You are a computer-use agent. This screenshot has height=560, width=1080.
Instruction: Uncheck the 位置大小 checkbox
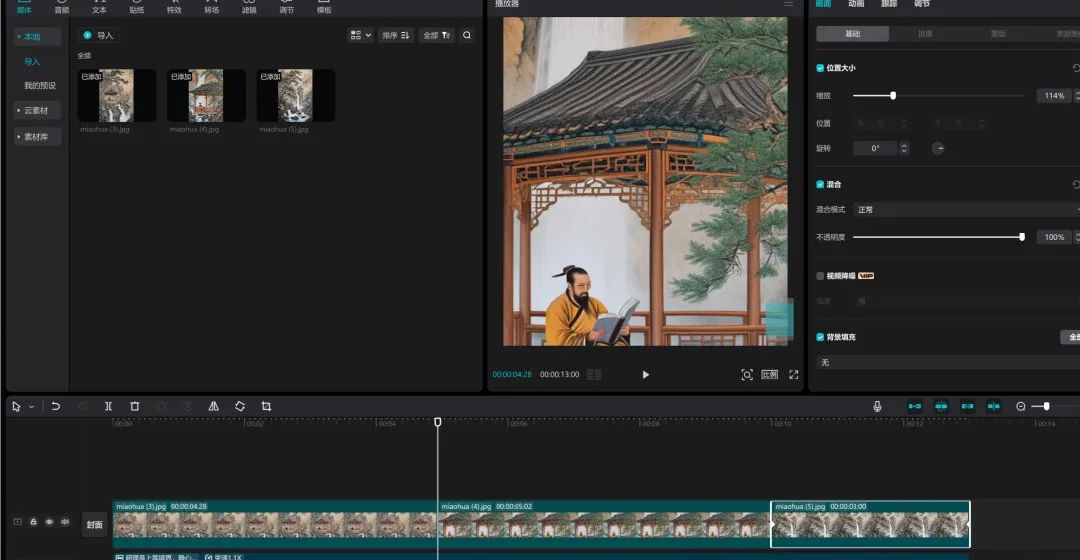click(820, 68)
